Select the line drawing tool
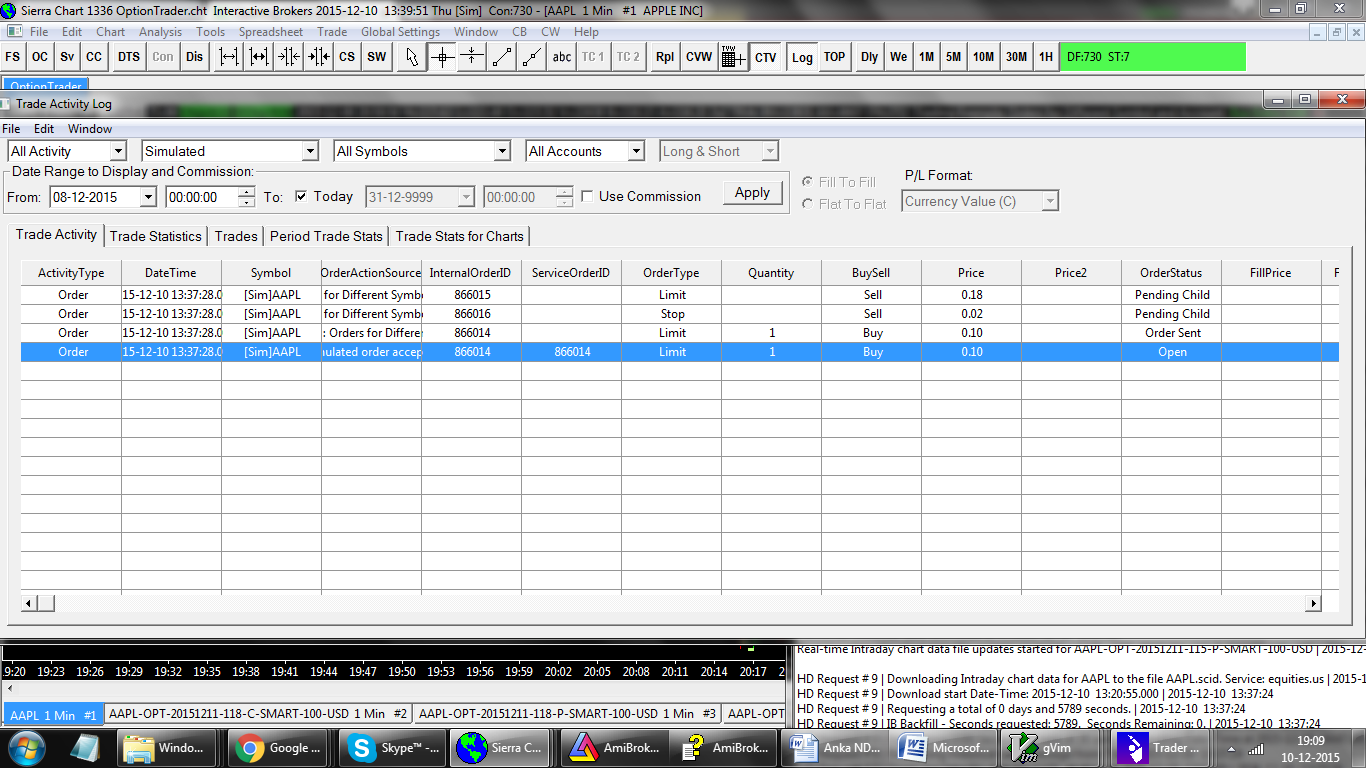This screenshot has height=768, width=1366. point(502,57)
